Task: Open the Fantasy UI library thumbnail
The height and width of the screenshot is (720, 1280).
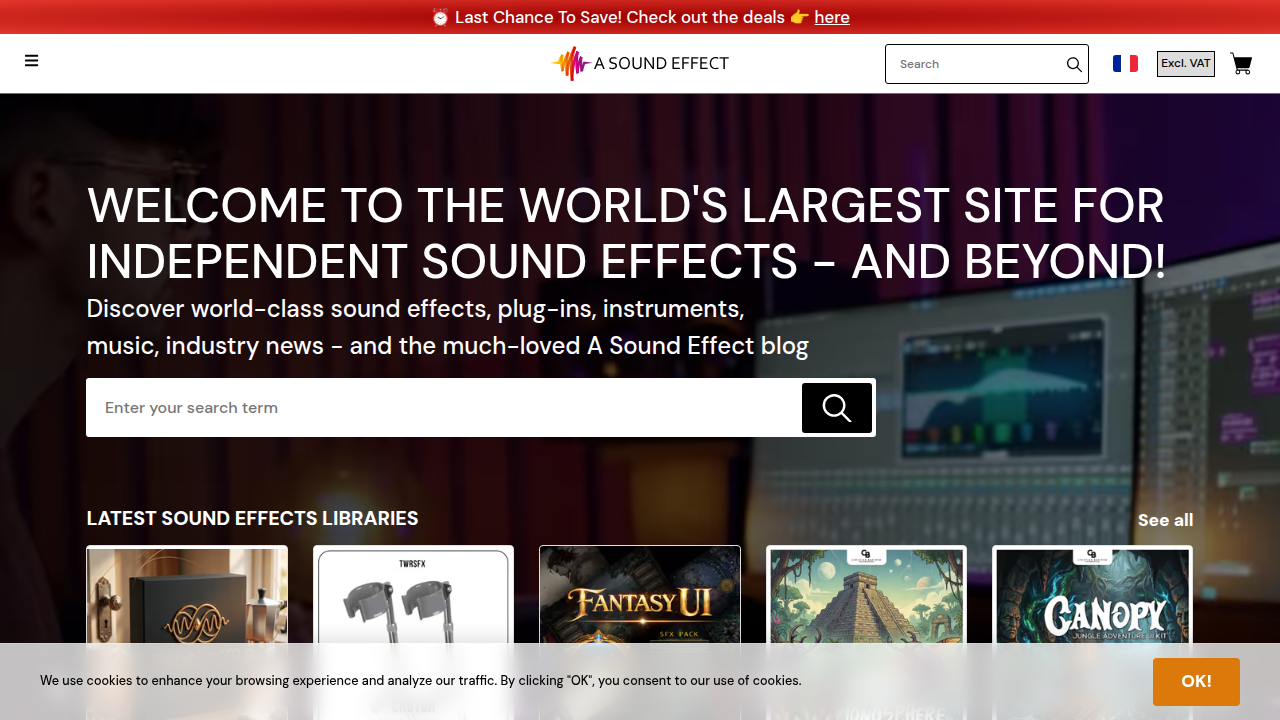Action: click(x=640, y=596)
